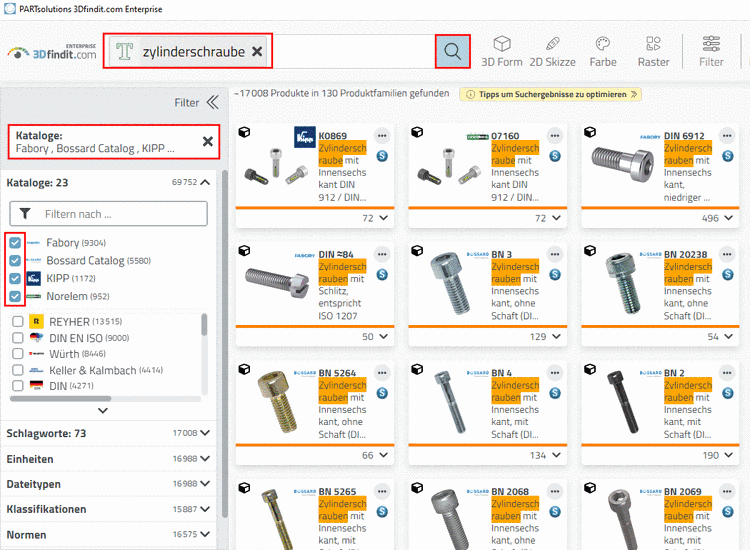Click the catalog list vertical scrollbar
750x550 pixels.
click(204, 325)
